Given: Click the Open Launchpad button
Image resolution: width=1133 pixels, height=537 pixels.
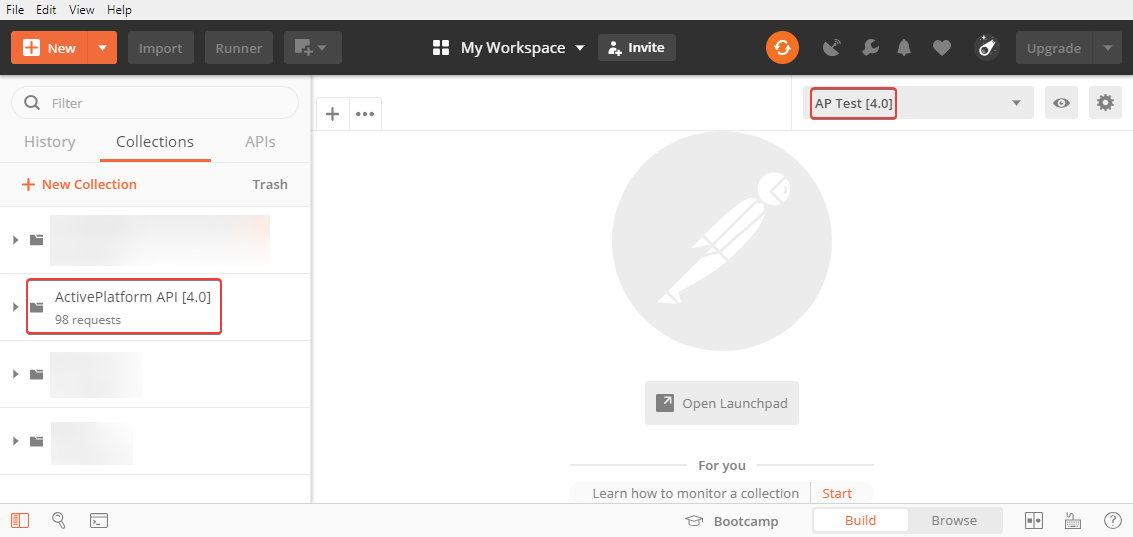Looking at the screenshot, I should click(722, 403).
